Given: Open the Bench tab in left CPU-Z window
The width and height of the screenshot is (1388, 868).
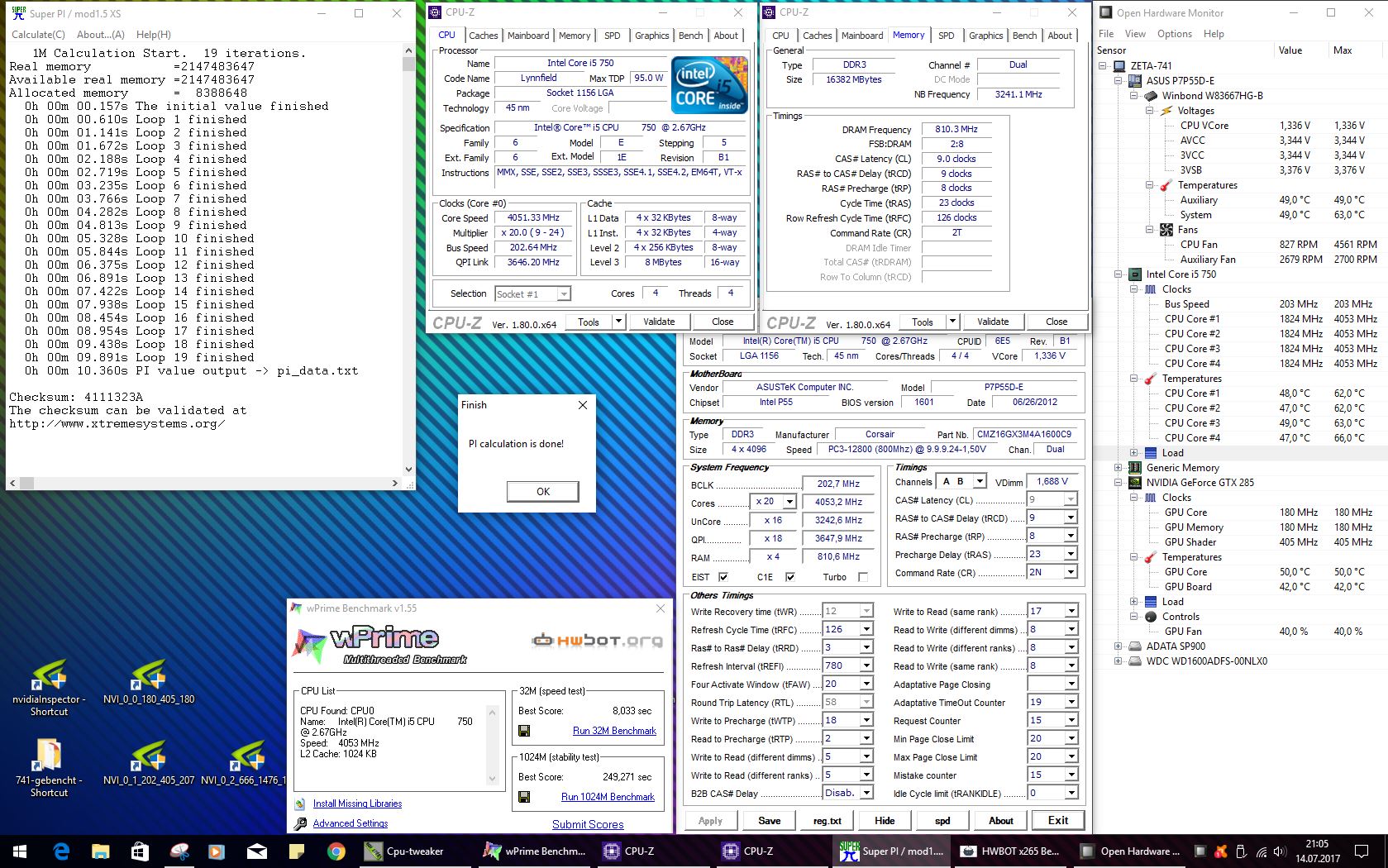Looking at the screenshot, I should 690,36.
